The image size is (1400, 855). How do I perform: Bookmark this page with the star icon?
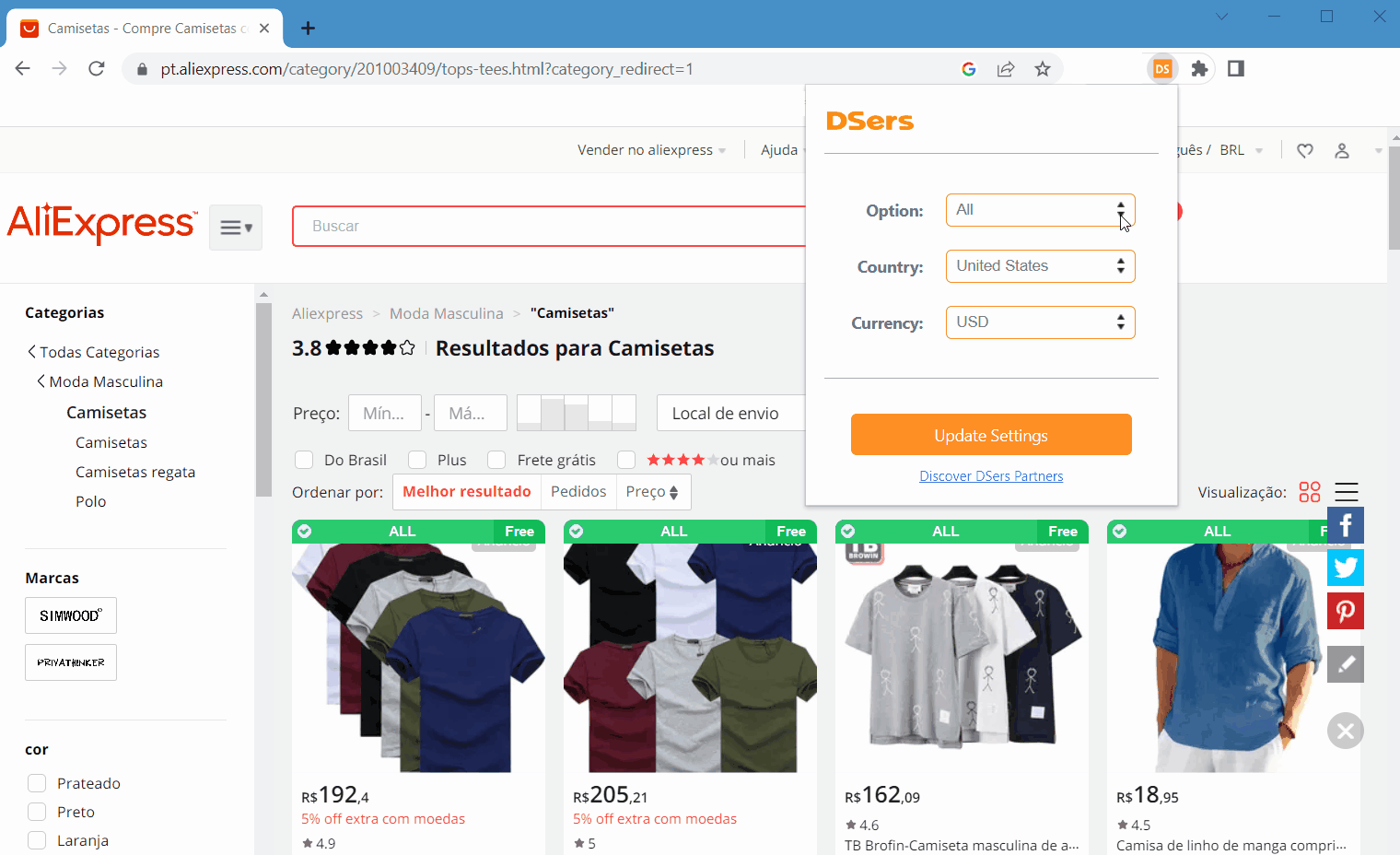point(1043,69)
